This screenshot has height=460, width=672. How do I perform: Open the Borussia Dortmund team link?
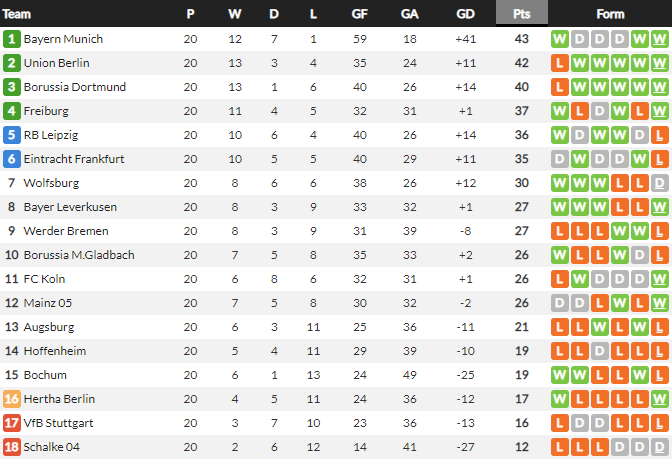[x=74, y=87]
